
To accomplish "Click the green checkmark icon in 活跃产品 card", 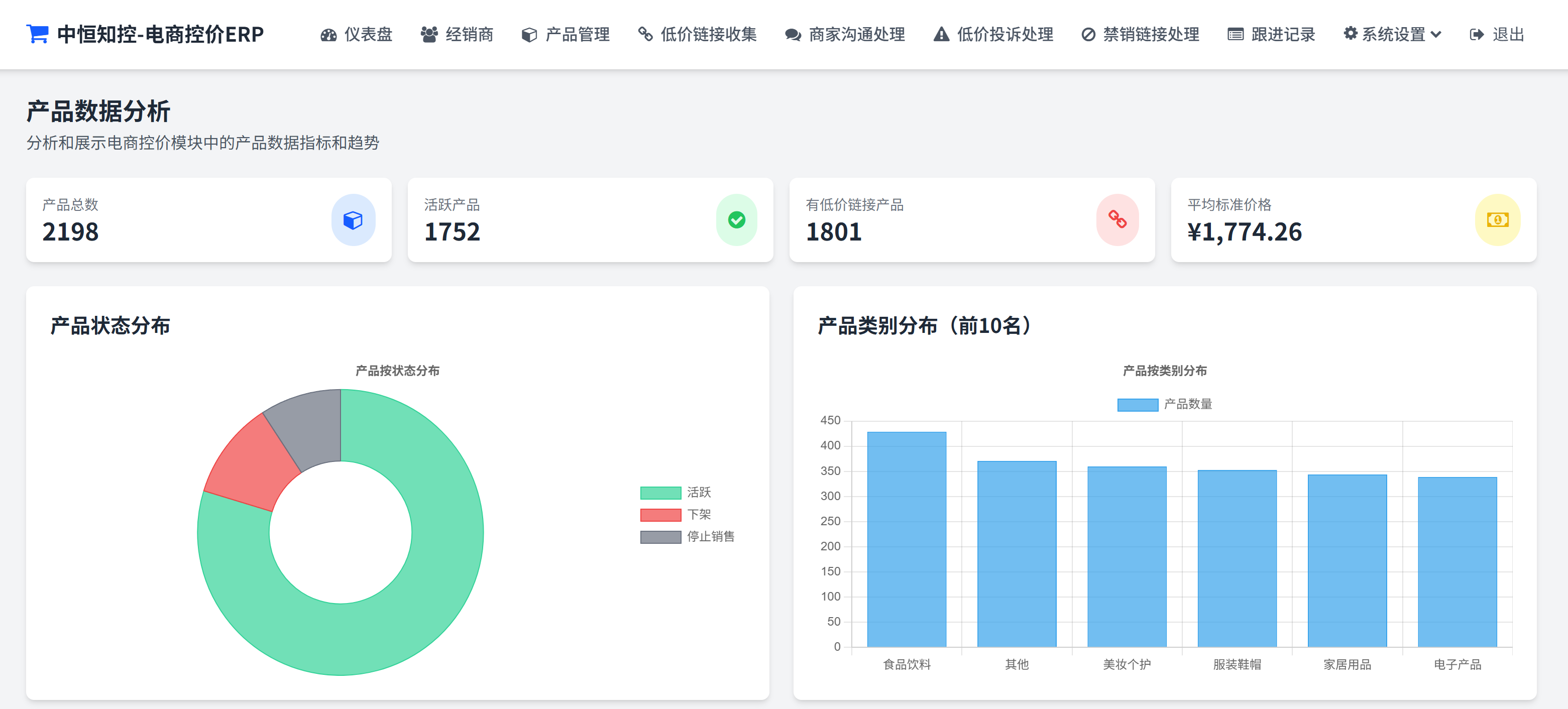I will pos(736,220).
